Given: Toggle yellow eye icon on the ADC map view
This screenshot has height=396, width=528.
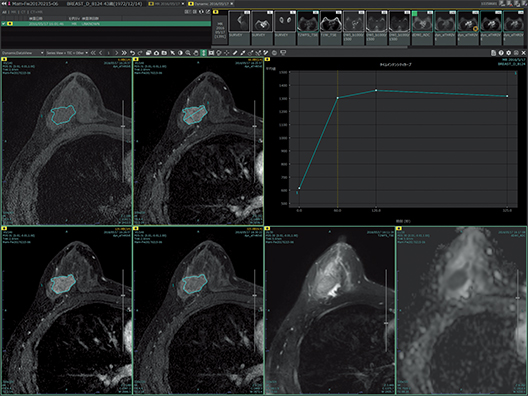Looking at the screenshot, I should pyautogui.click(x=399, y=228).
